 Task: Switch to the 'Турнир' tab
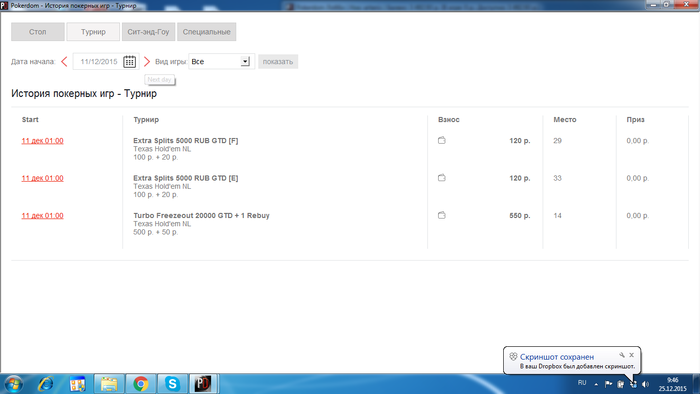click(93, 32)
